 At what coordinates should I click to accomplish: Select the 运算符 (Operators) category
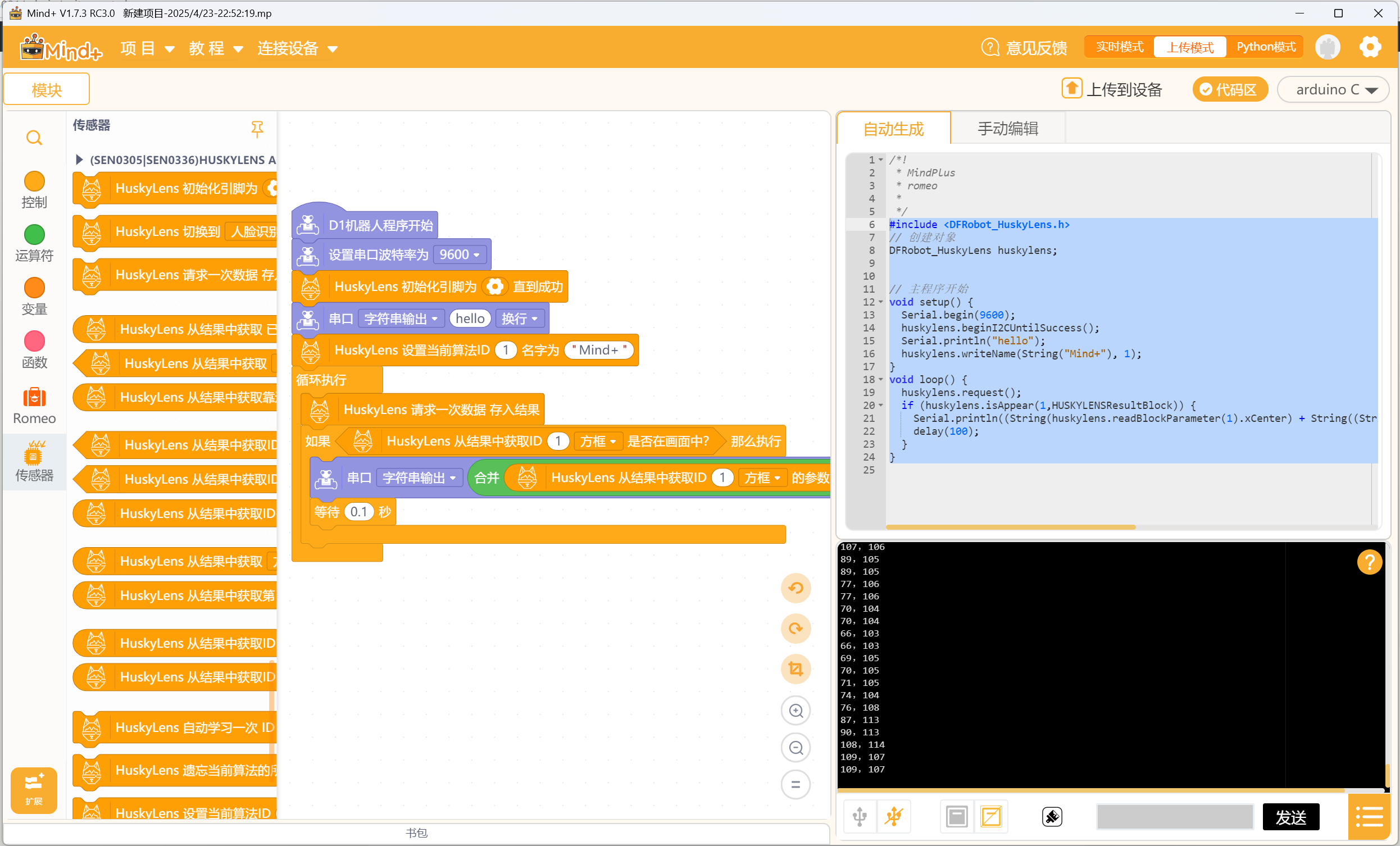coord(34,243)
